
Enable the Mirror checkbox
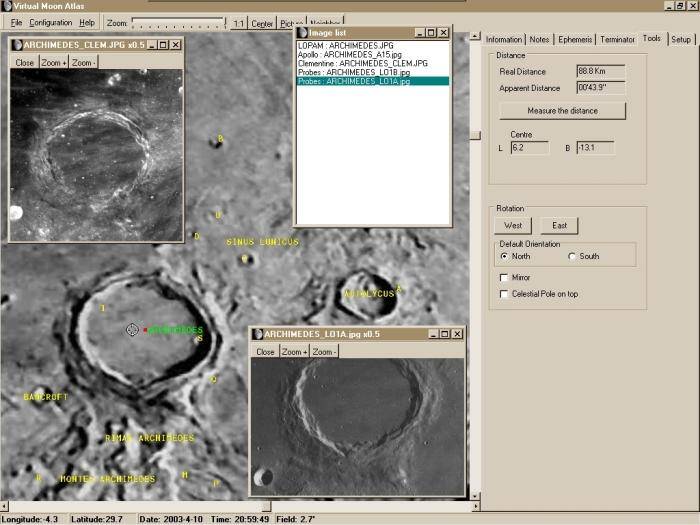point(504,278)
